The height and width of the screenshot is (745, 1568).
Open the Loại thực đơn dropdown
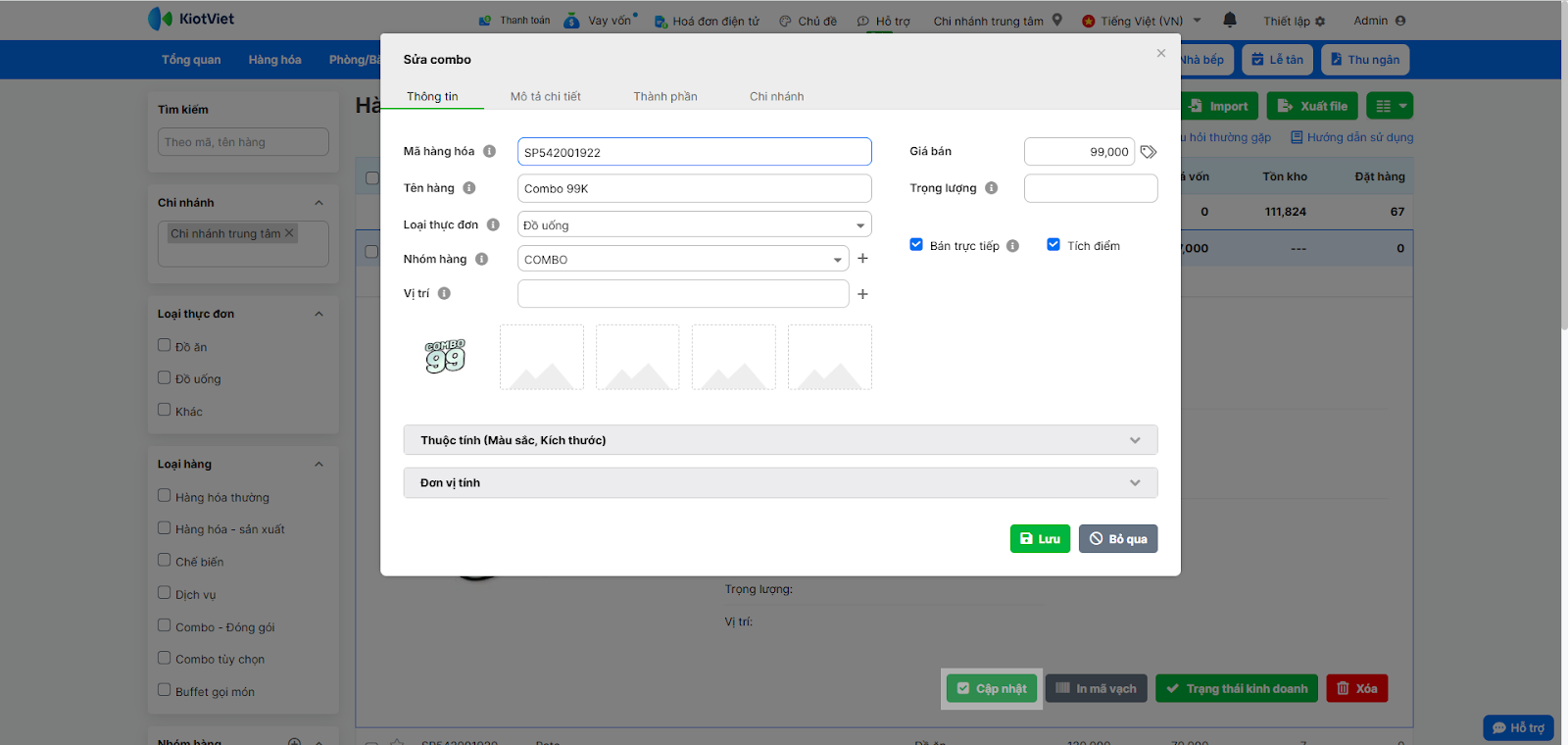(x=695, y=224)
